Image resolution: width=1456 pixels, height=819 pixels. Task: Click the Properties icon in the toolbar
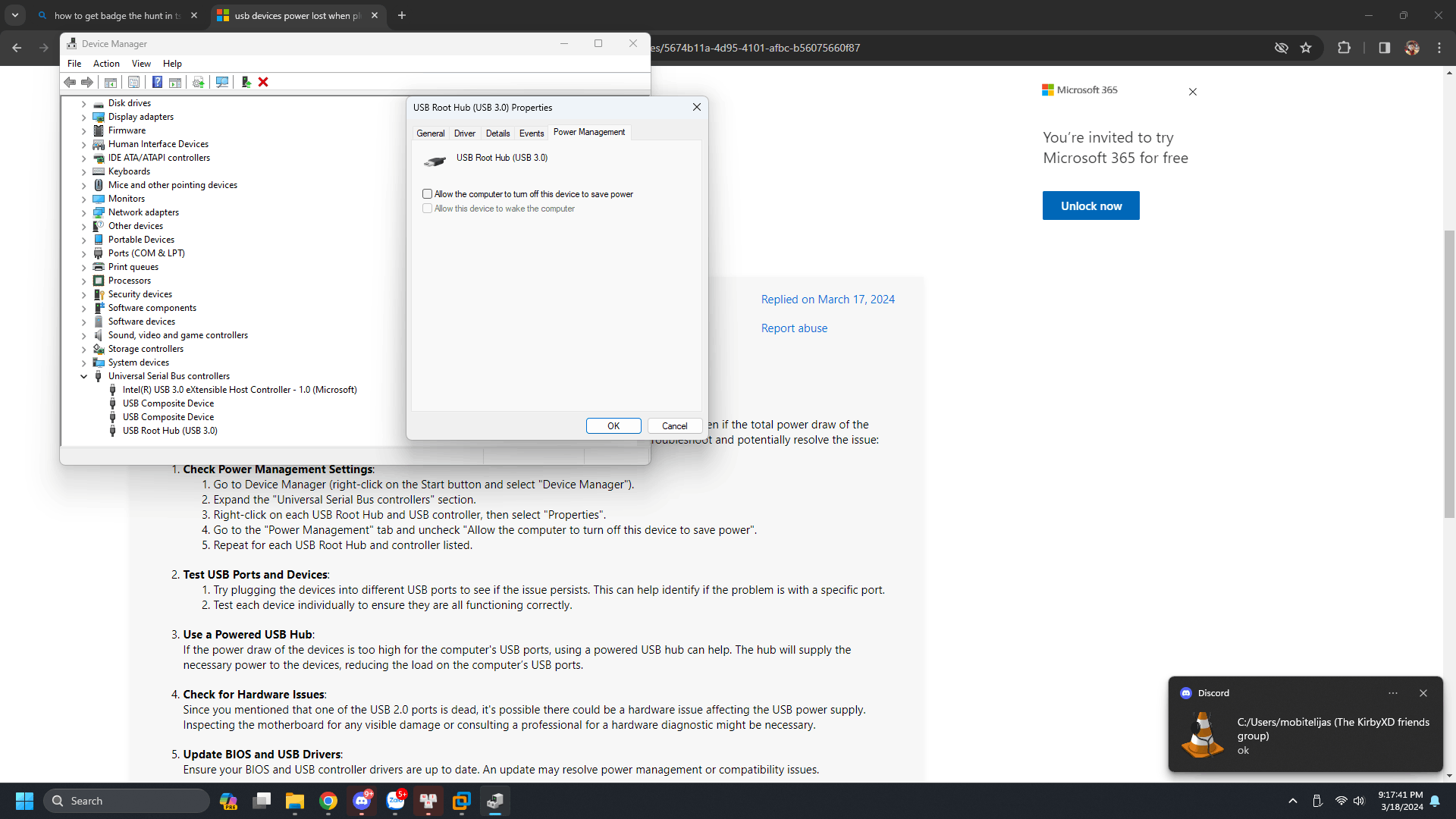pos(134,82)
